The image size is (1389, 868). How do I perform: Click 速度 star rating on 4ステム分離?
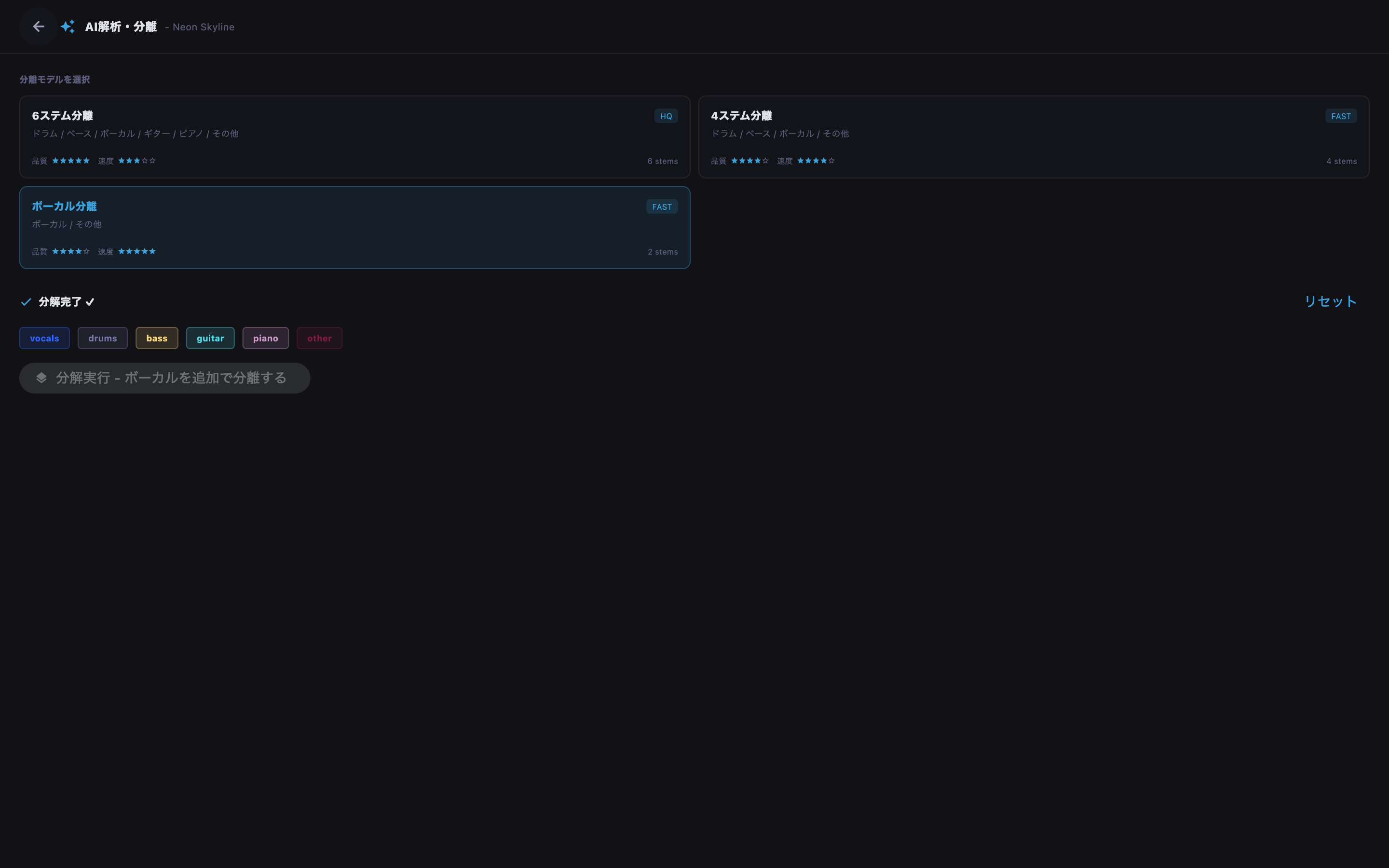point(816,161)
